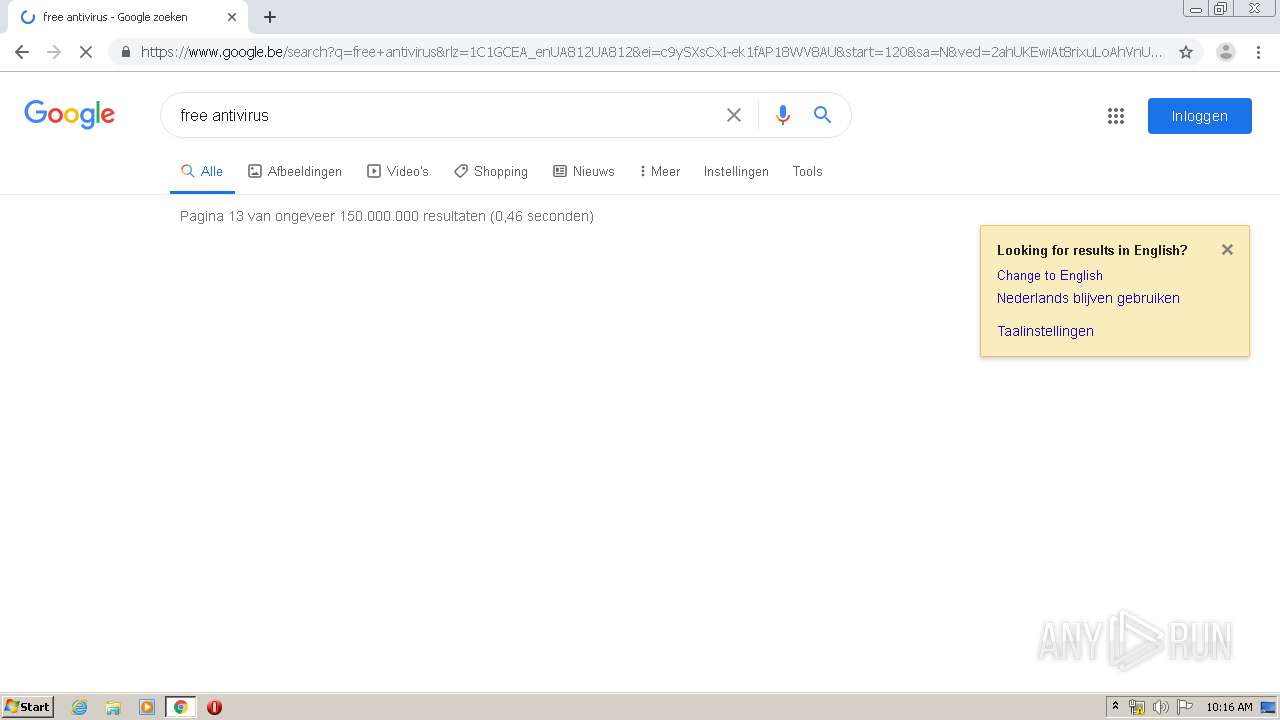
Task: Stop loading the page
Action: click(x=86, y=52)
